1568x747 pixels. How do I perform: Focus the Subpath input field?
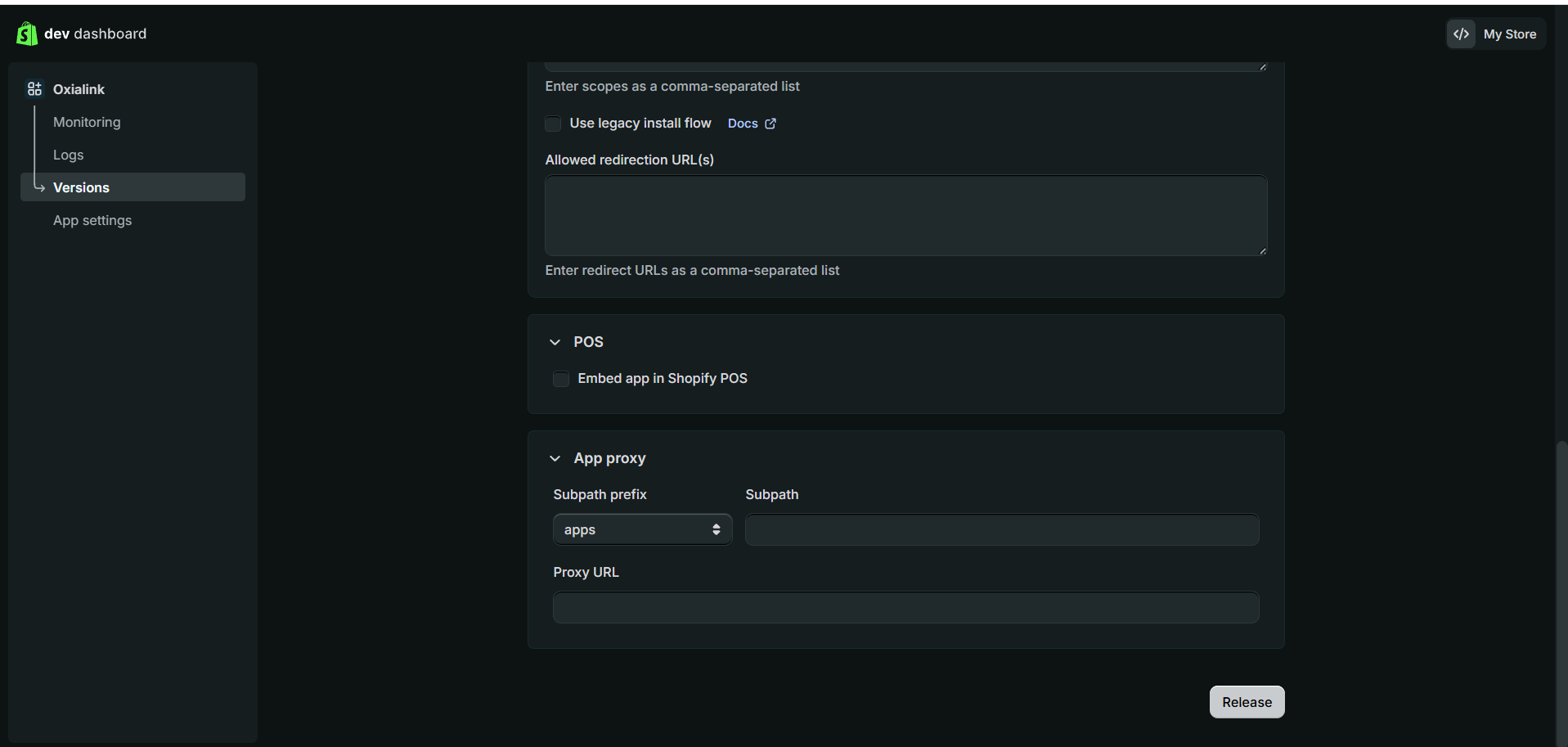tap(1002, 529)
